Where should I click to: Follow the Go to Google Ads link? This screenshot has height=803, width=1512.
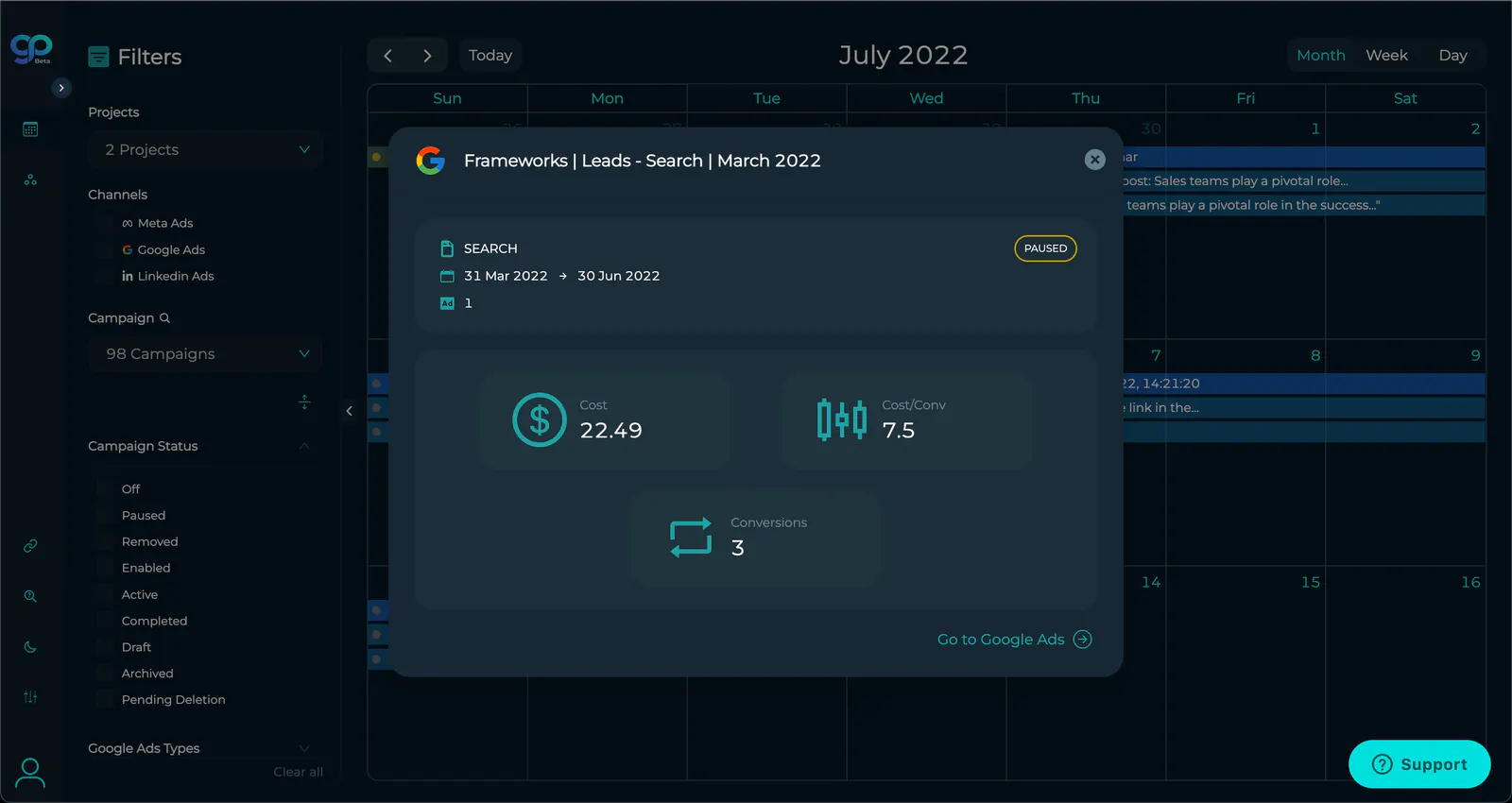point(1014,640)
